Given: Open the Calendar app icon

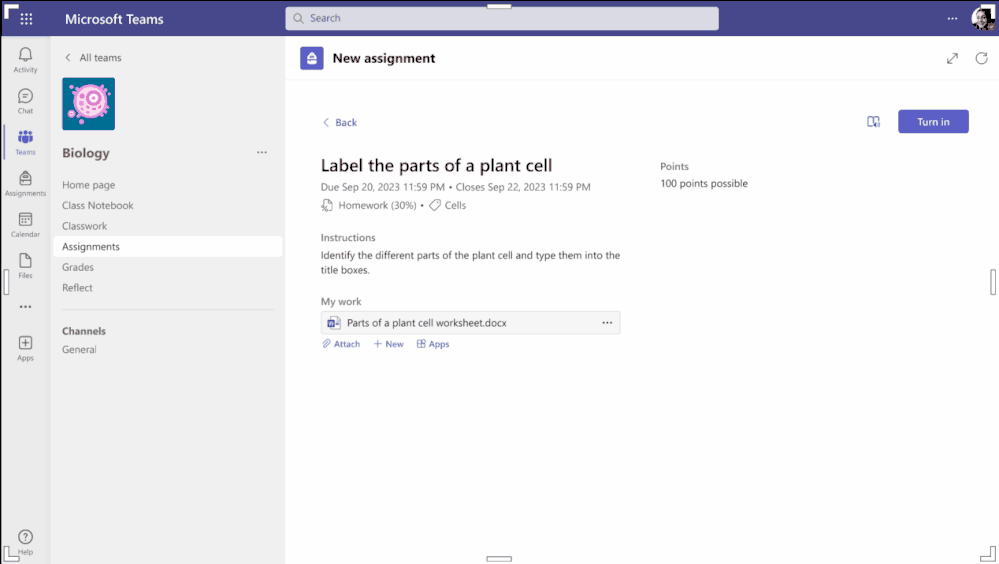Looking at the screenshot, I should click(x=25, y=220).
